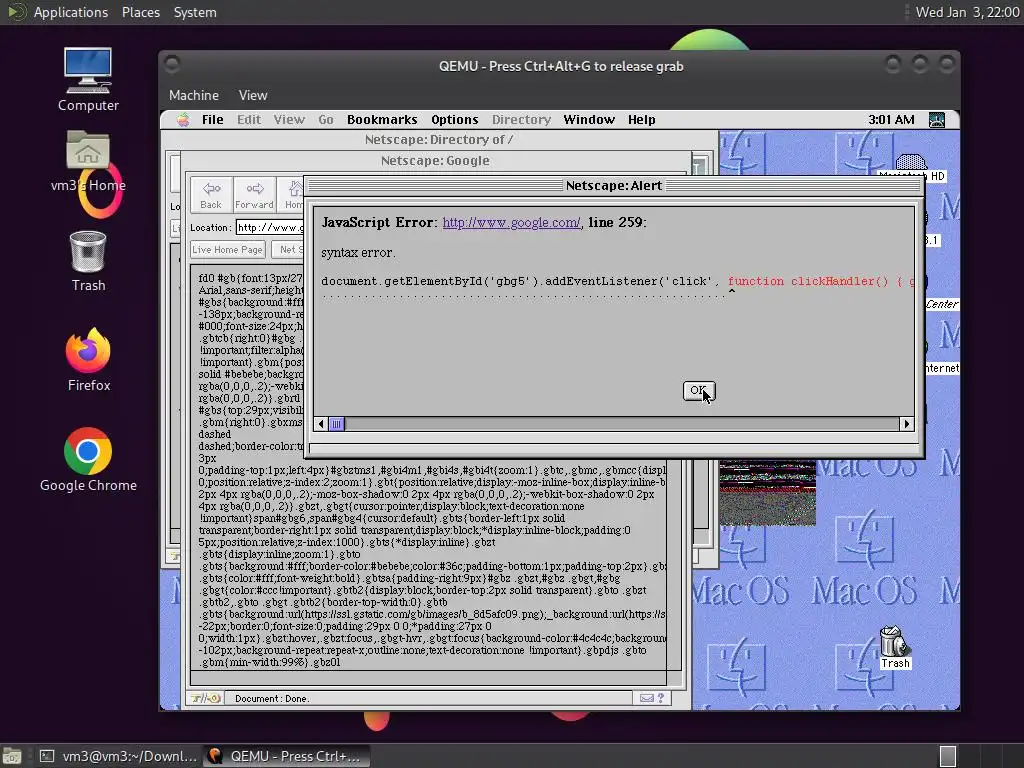This screenshot has width=1024, height=768.
Task: Click the Netscape: Directory of / window title
Action: 439,139
